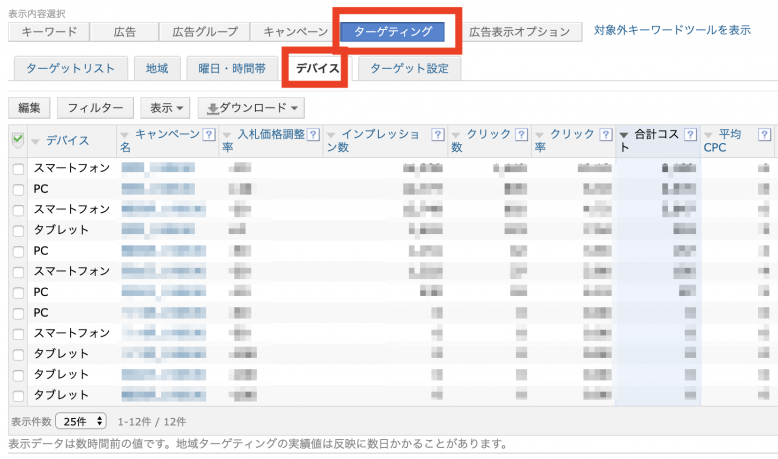The width and height of the screenshot is (778, 459).
Task: Click the 合計コスト column help icon
Action: click(x=690, y=134)
